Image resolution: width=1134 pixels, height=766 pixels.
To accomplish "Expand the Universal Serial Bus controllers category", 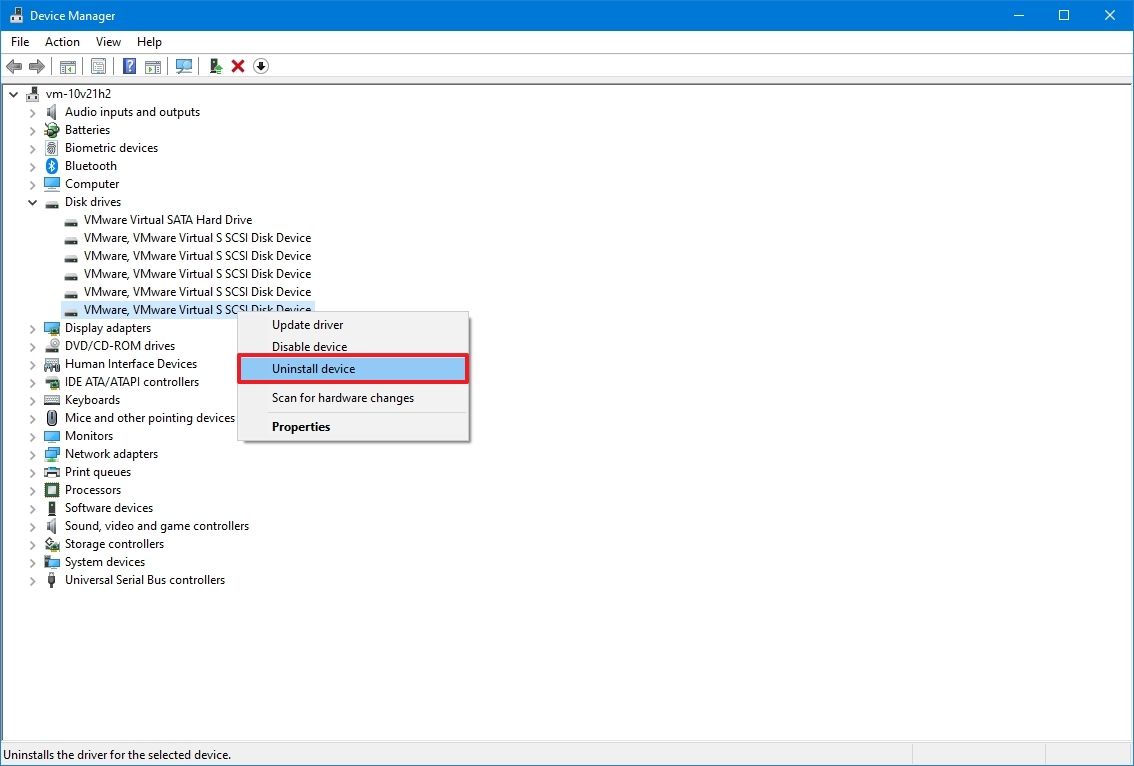I will pyautogui.click(x=32, y=580).
